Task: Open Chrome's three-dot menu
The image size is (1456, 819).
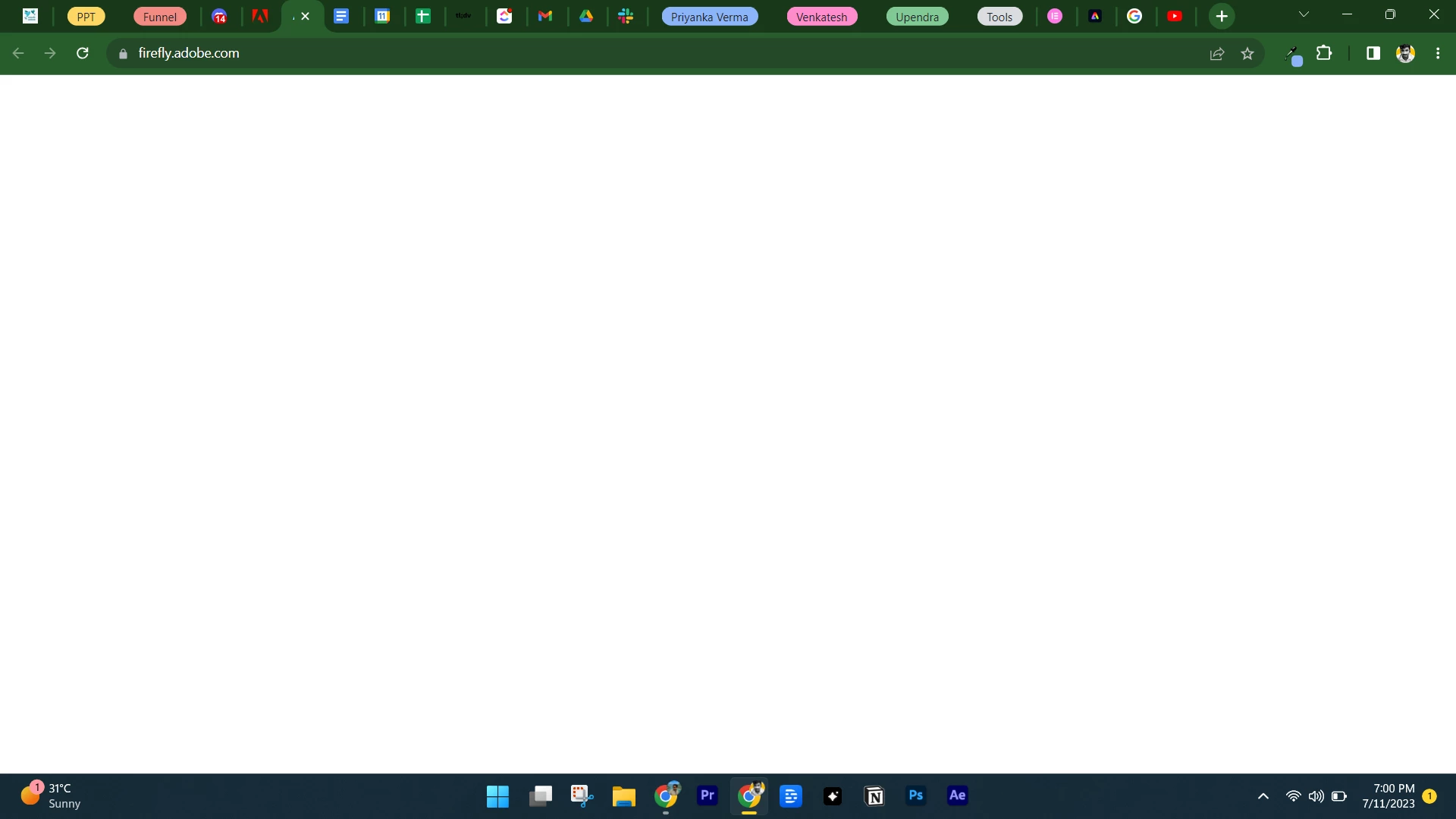Action: coord(1438,53)
